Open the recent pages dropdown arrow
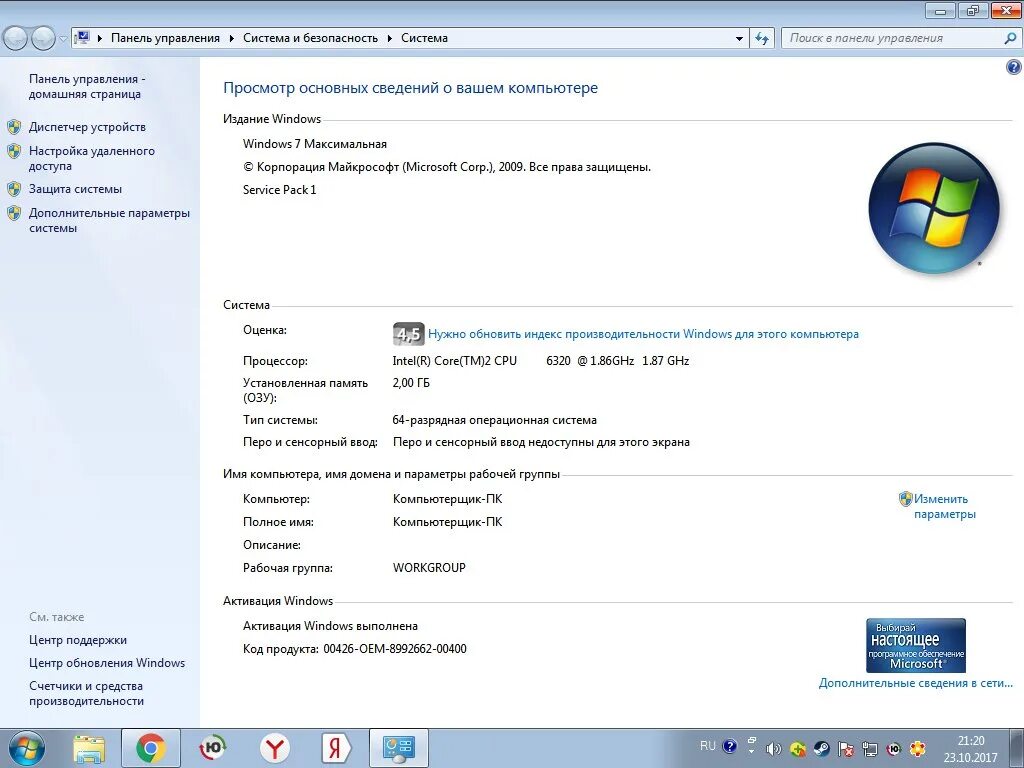 [63, 39]
